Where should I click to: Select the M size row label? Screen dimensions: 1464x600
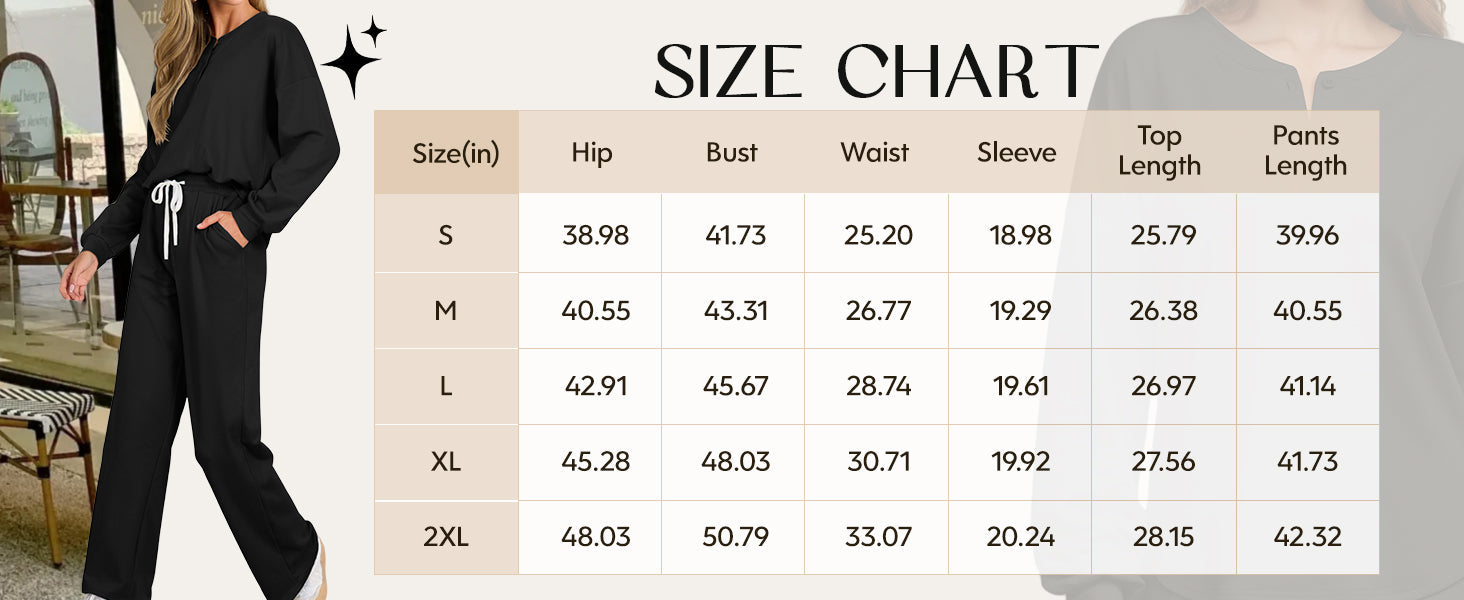click(446, 311)
